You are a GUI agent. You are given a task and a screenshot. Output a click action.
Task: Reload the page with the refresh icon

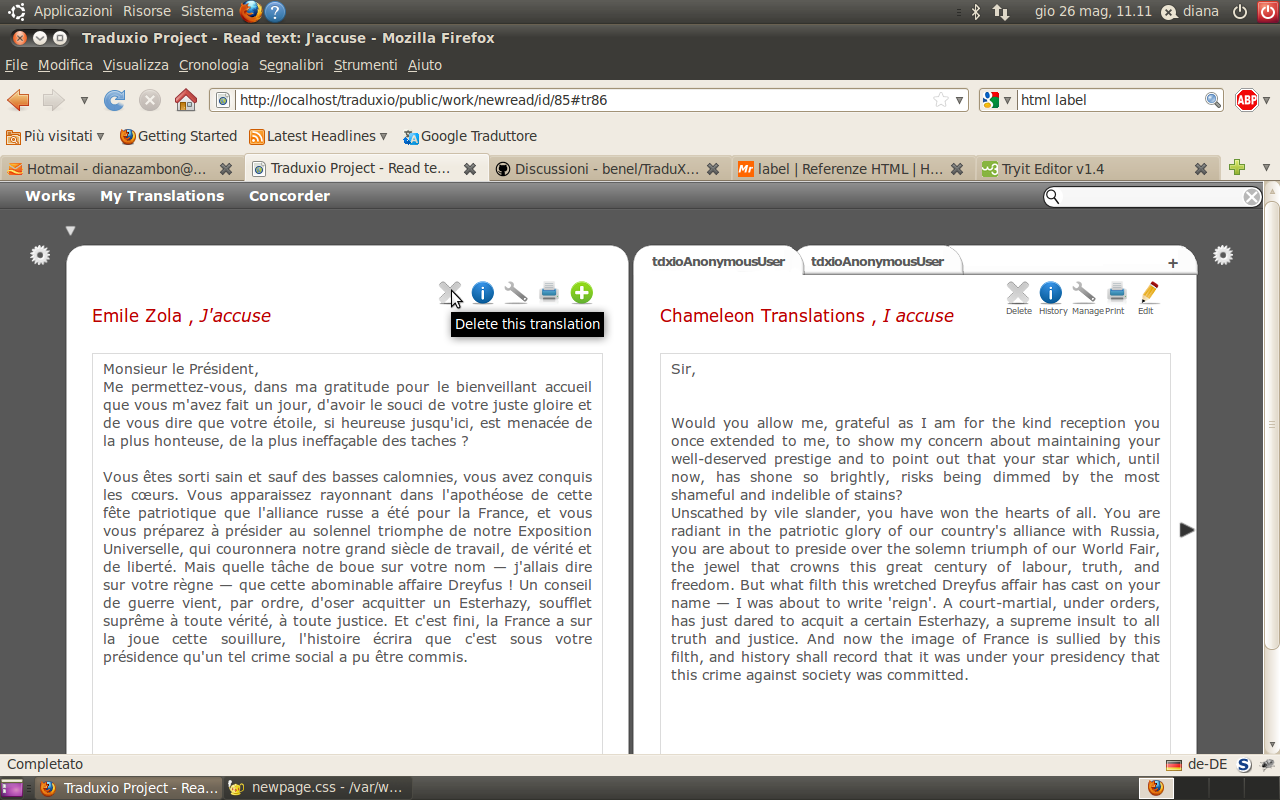pyautogui.click(x=115, y=100)
